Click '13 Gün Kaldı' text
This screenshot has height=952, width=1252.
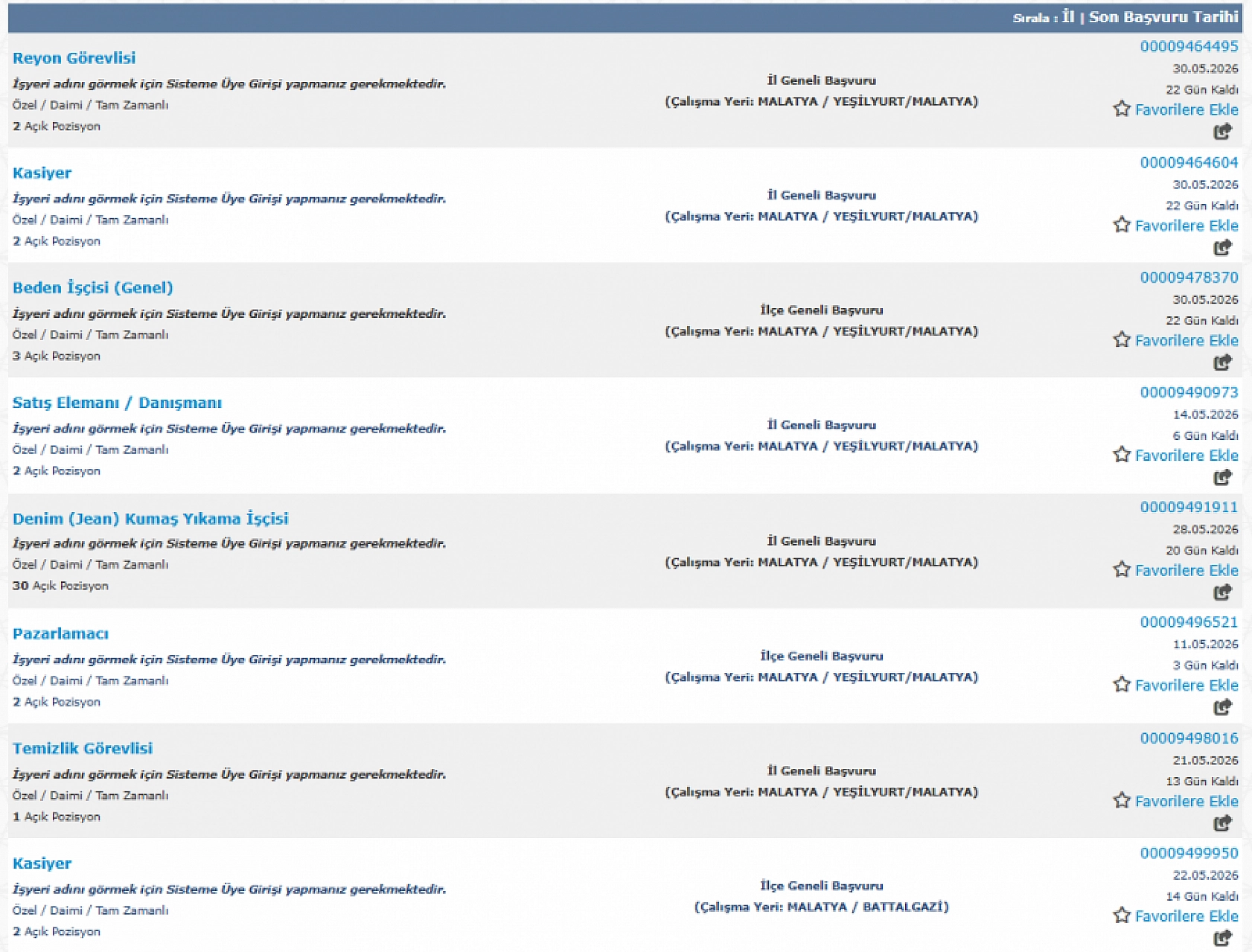click(x=1202, y=781)
